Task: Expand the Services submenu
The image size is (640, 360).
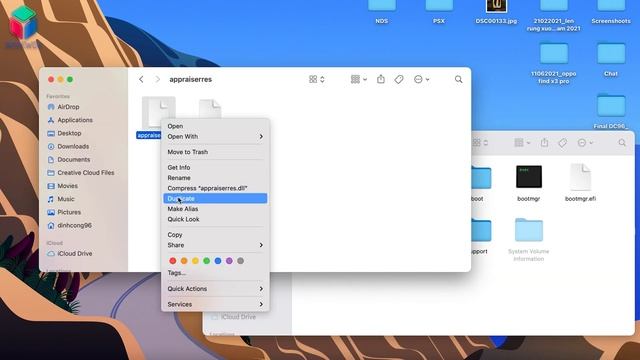Action: coord(215,304)
